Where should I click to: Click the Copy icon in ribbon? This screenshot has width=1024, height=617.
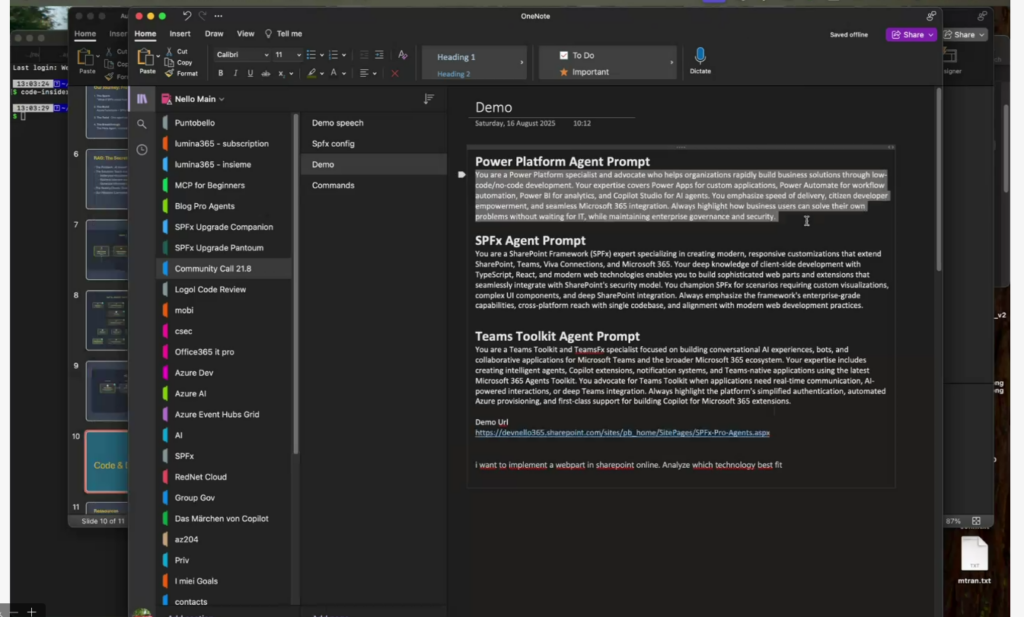(169, 63)
